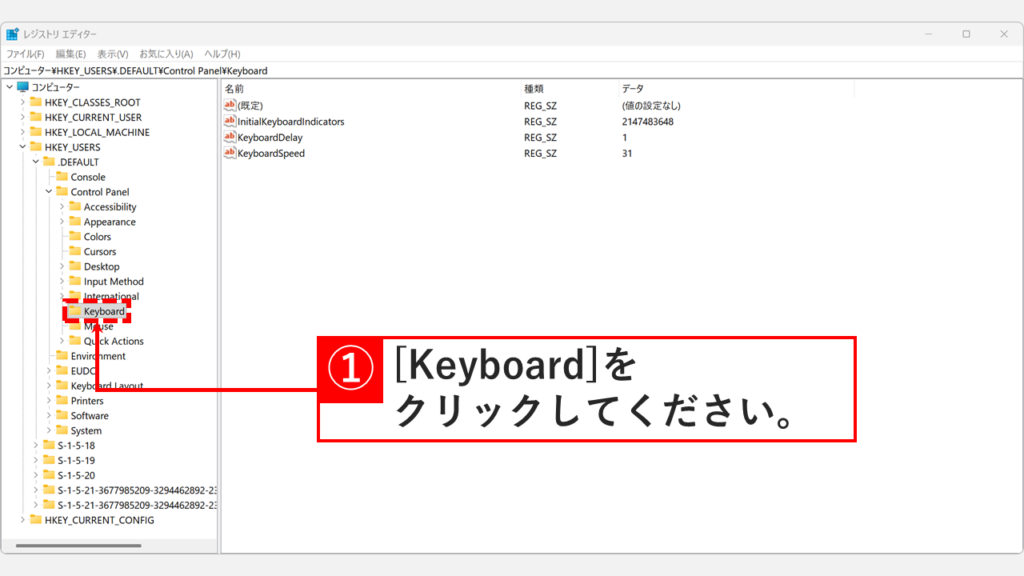Click the (既定) default value icon
The width and height of the screenshot is (1024, 576).
(228, 105)
